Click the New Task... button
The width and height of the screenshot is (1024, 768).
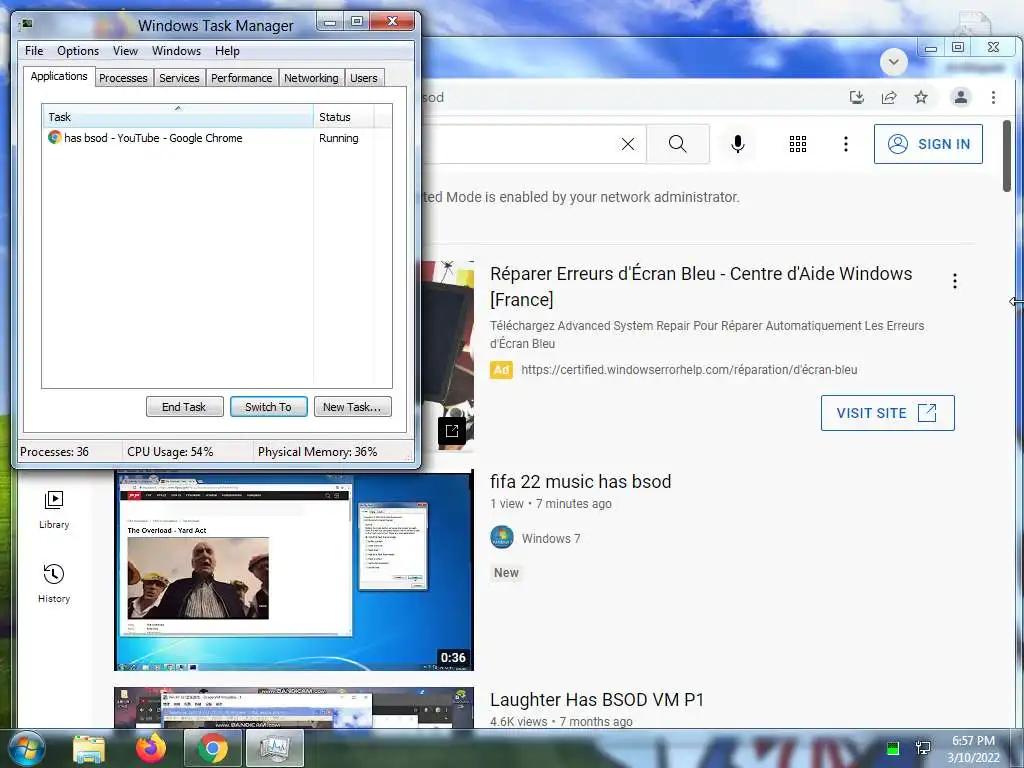pyautogui.click(x=353, y=407)
